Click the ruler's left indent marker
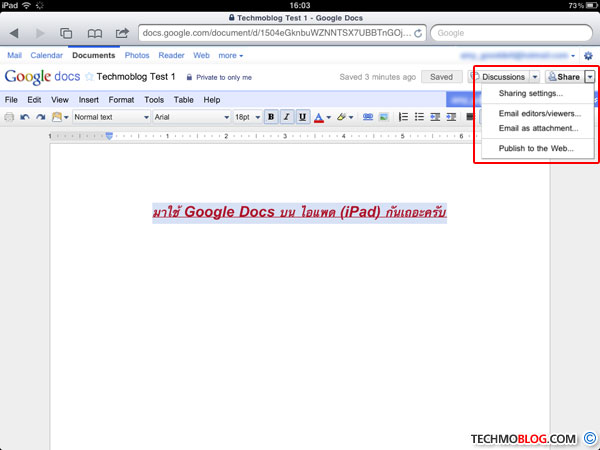 pyautogui.click(x=109, y=136)
